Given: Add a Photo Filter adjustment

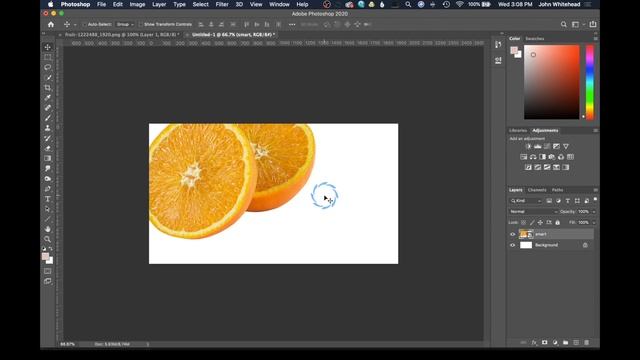Looking at the screenshot, I should (552, 157).
